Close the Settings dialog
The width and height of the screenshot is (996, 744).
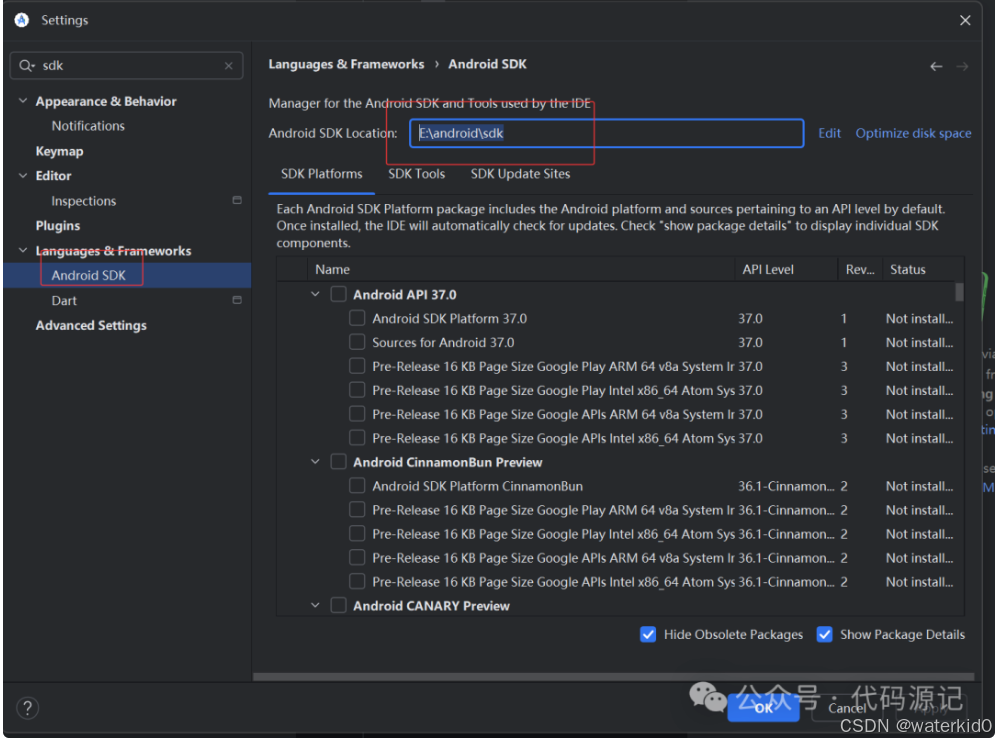point(965,20)
